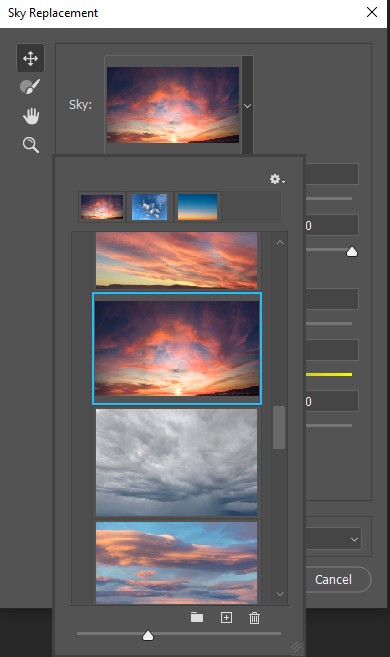
Task: Open the sky presets gear menu
Action: [x=276, y=179]
